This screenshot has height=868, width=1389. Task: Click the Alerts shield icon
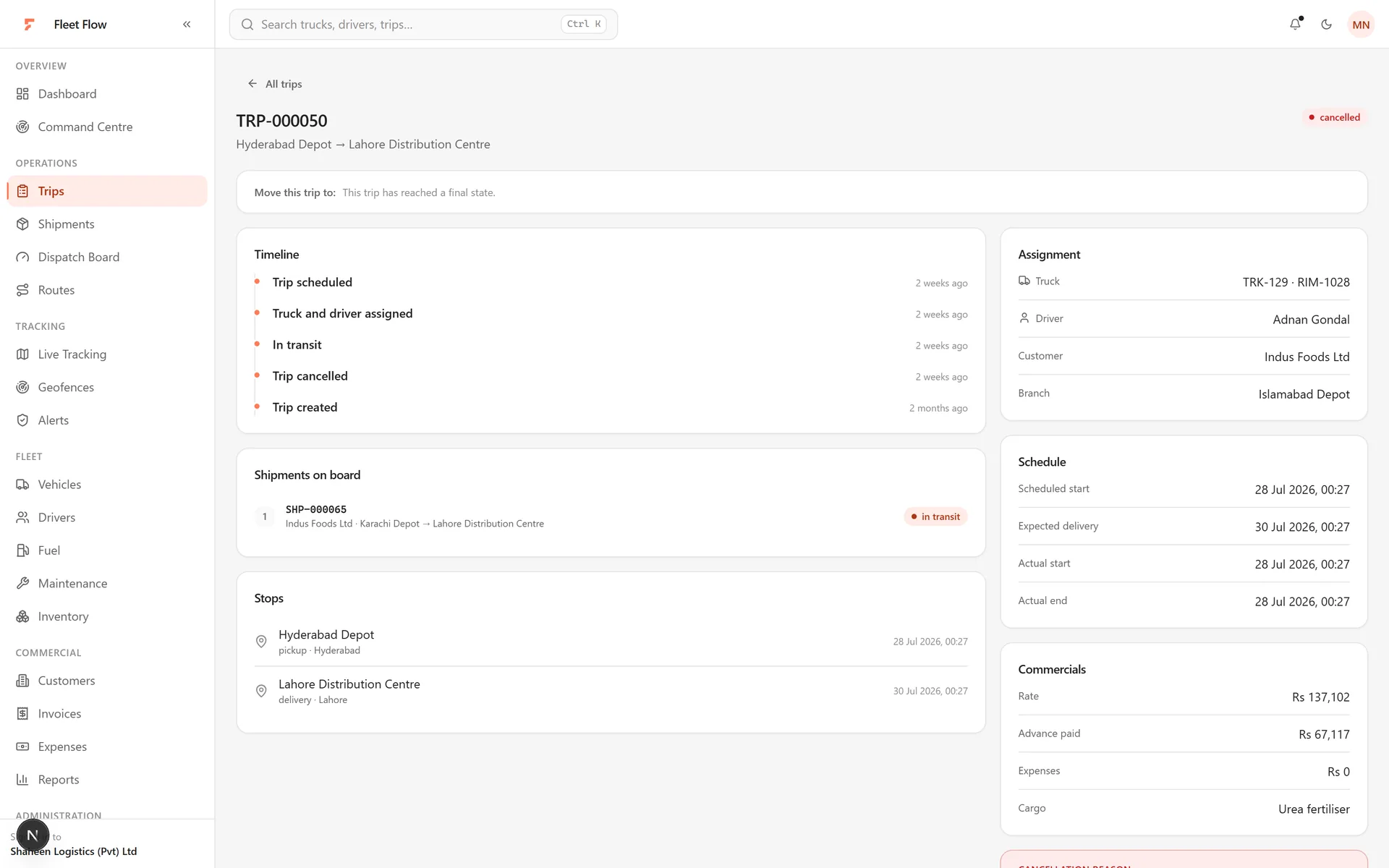[23, 420]
